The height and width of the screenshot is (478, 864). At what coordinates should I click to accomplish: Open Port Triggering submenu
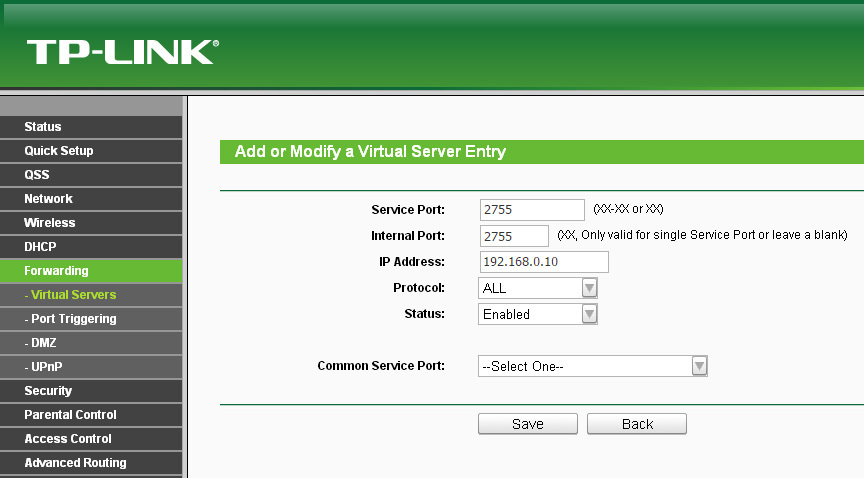click(x=91, y=319)
